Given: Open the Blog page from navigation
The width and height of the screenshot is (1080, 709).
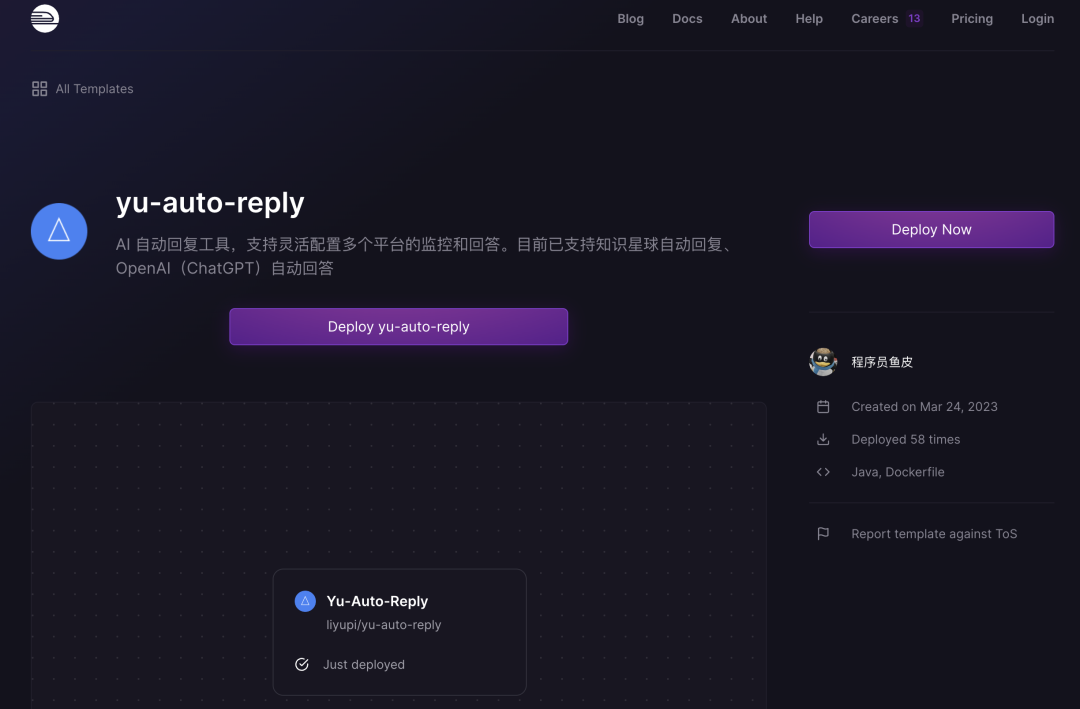Looking at the screenshot, I should (x=630, y=19).
